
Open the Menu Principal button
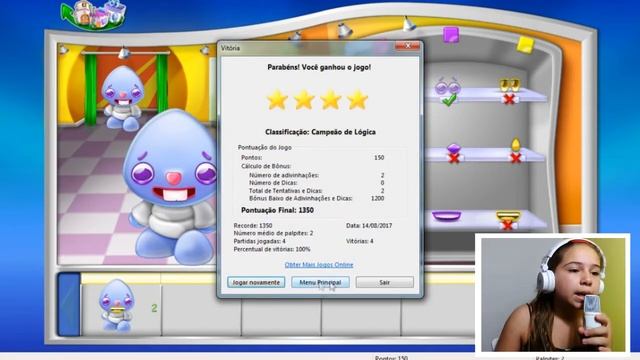[320, 282]
